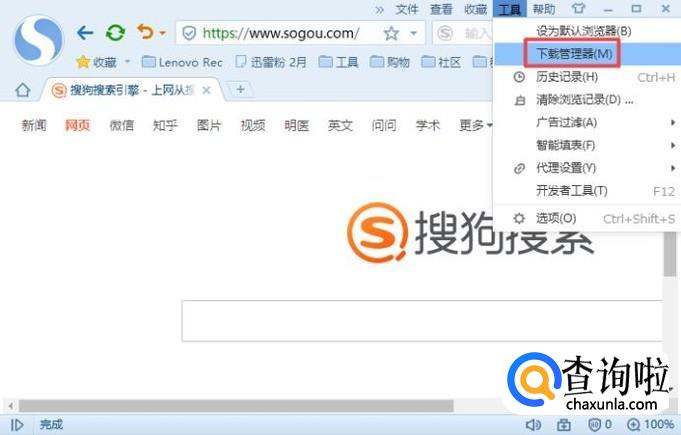Click the toolbox icon in status bar
The image size is (681, 435).
tap(564, 425)
